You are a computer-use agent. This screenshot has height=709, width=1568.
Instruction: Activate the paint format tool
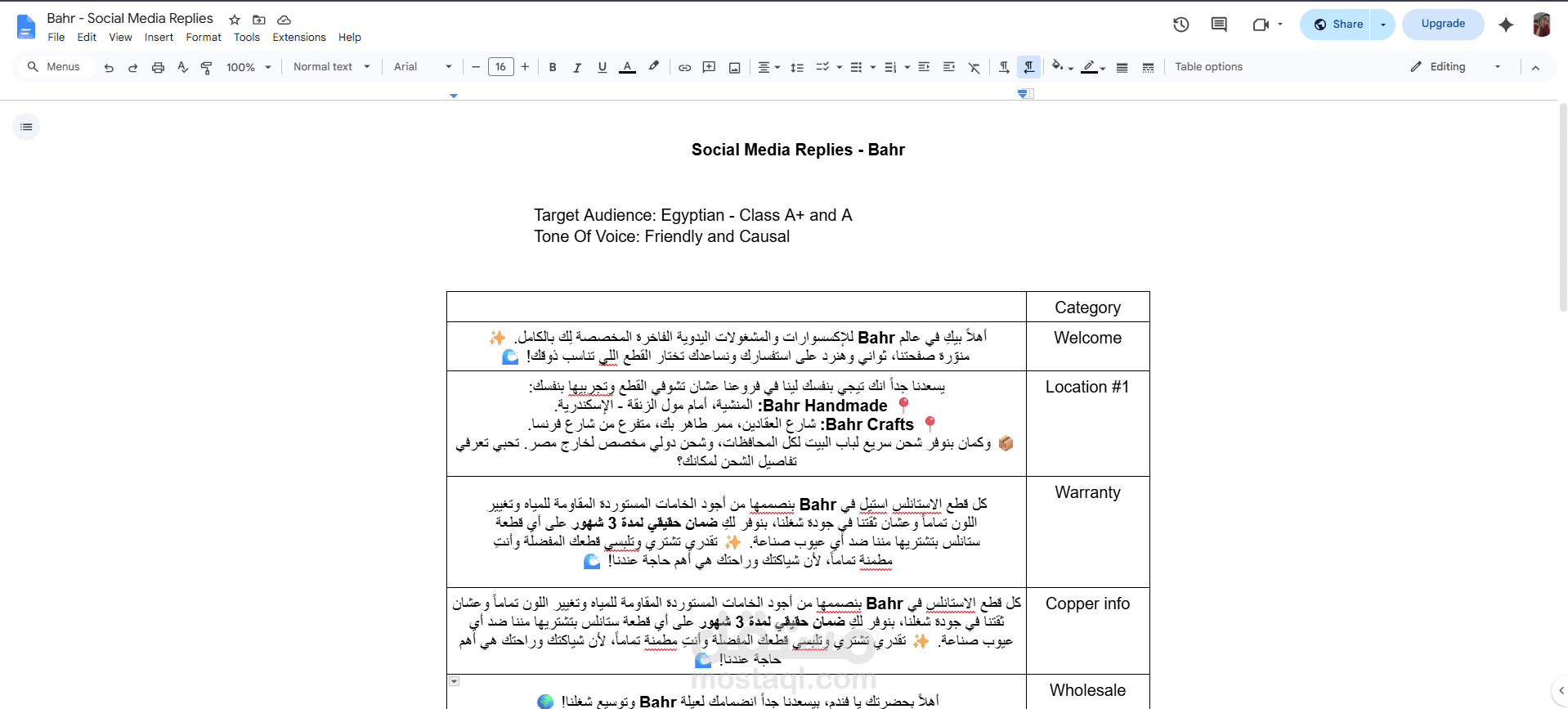pos(206,67)
